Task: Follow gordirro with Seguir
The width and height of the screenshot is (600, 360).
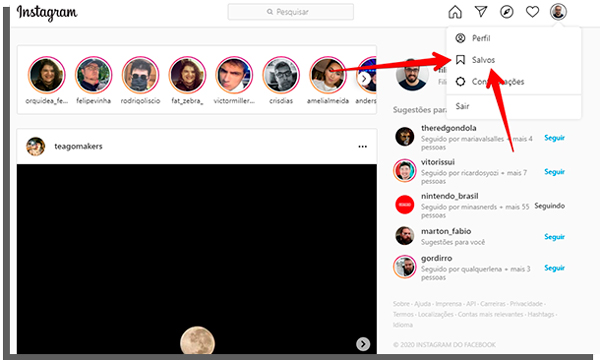Action: point(554,268)
